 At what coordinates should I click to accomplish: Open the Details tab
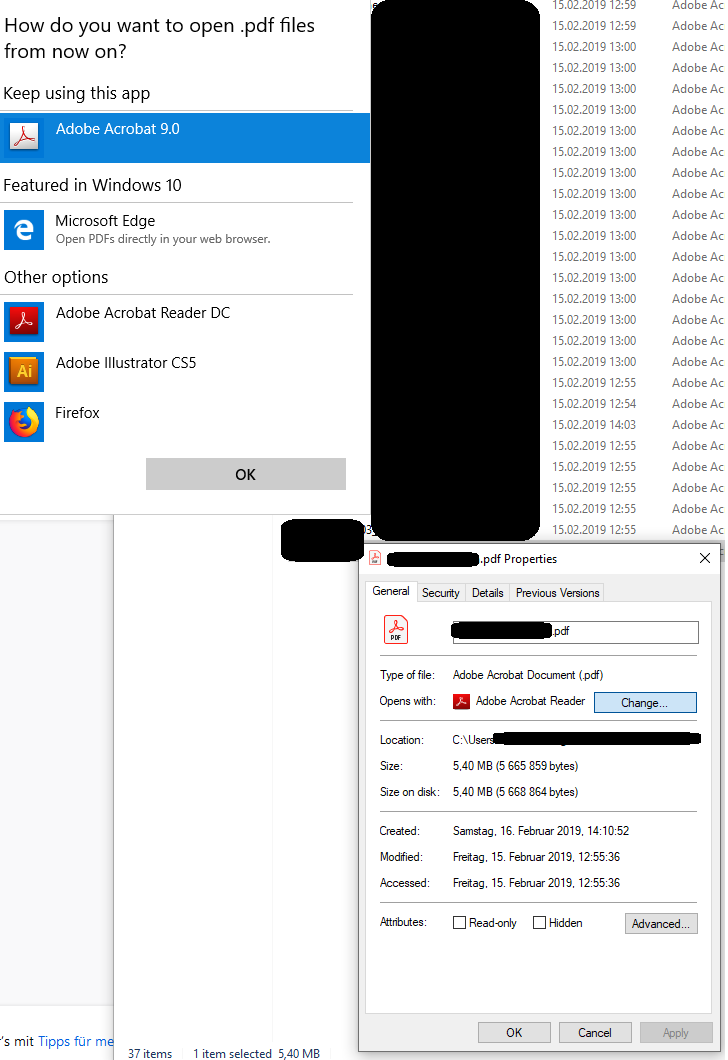487,593
